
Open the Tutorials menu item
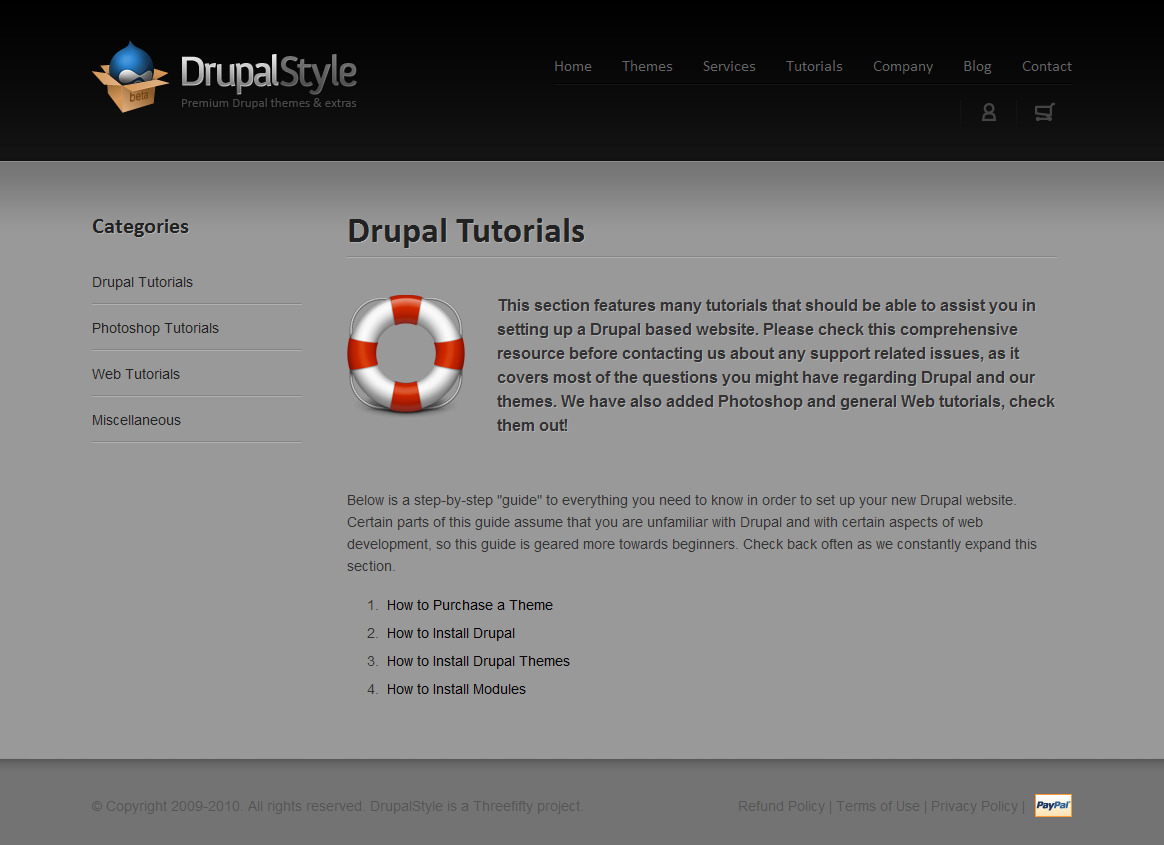[x=814, y=66]
